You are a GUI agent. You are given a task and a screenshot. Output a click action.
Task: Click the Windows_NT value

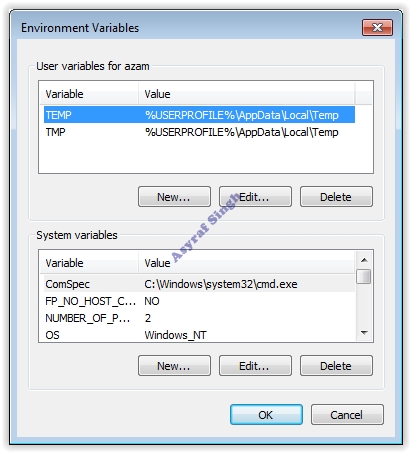pyautogui.click(x=175, y=335)
